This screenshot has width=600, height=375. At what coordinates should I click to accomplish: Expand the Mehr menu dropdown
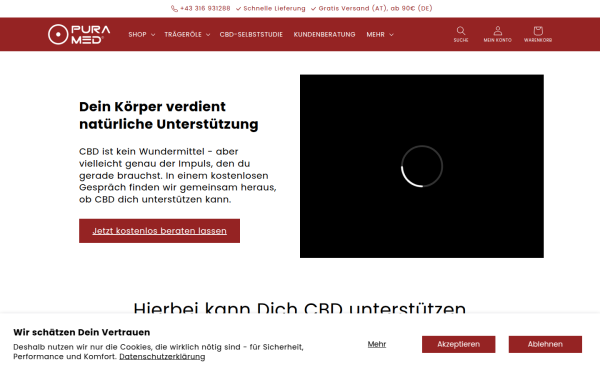(x=380, y=34)
